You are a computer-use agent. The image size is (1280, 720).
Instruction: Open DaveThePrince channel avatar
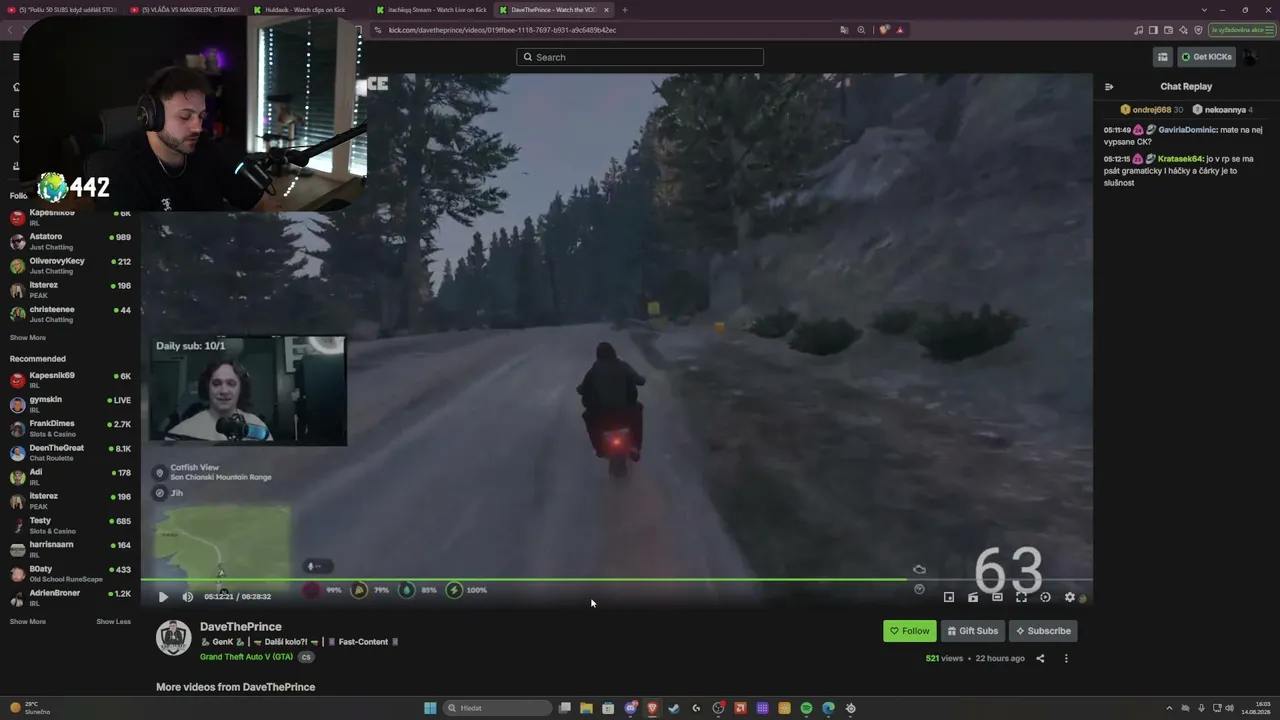(x=173, y=638)
